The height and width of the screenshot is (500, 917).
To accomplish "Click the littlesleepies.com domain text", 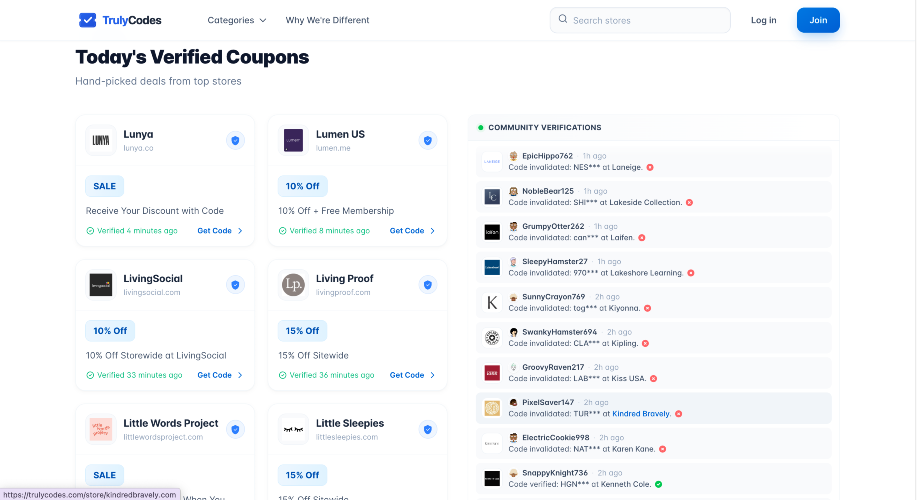I will tap(347, 437).
